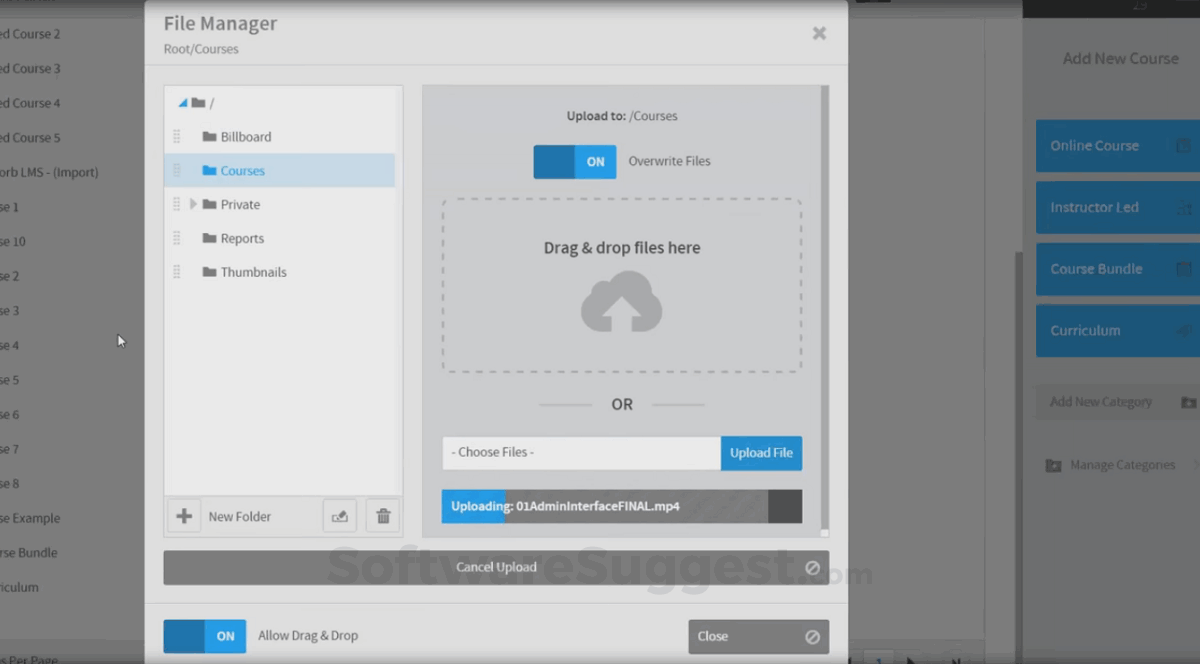Screen dimensions: 1200x664
Task: Create a new folder using the plus icon
Action: pos(183,516)
